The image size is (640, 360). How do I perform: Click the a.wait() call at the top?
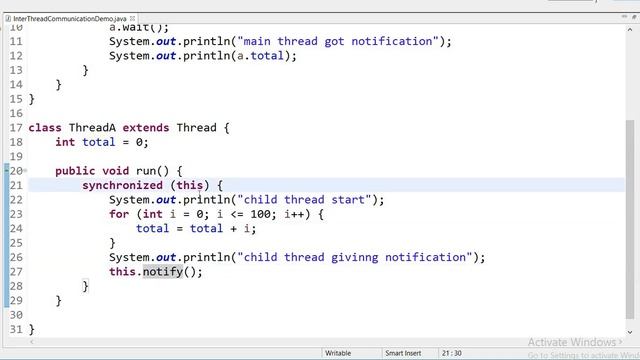[x=139, y=28]
